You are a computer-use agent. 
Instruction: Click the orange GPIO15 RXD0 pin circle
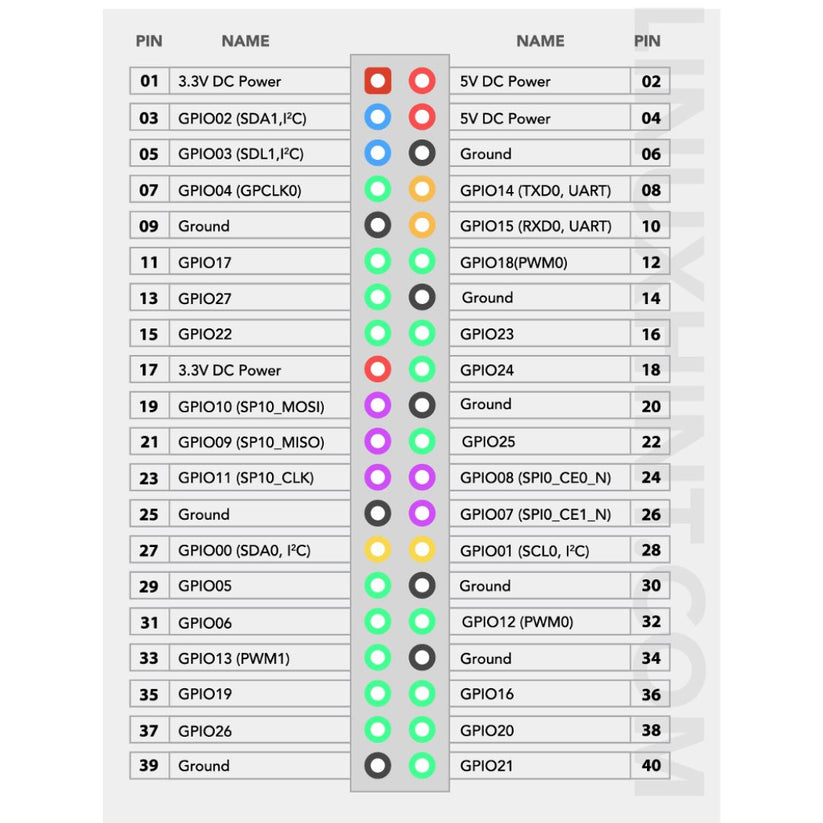pyautogui.click(x=422, y=225)
